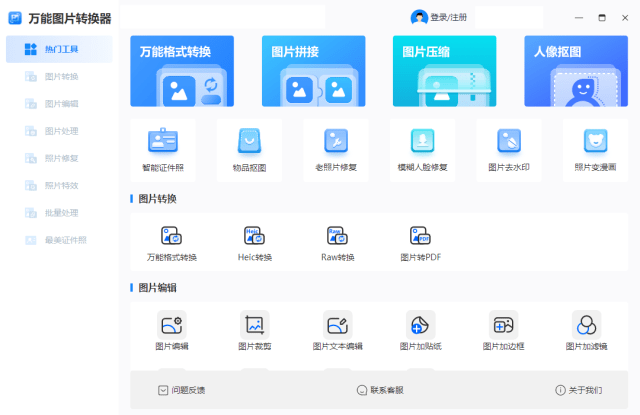Open the 问题反馈 feedback link
This screenshot has width=640, height=415.
click(181, 390)
